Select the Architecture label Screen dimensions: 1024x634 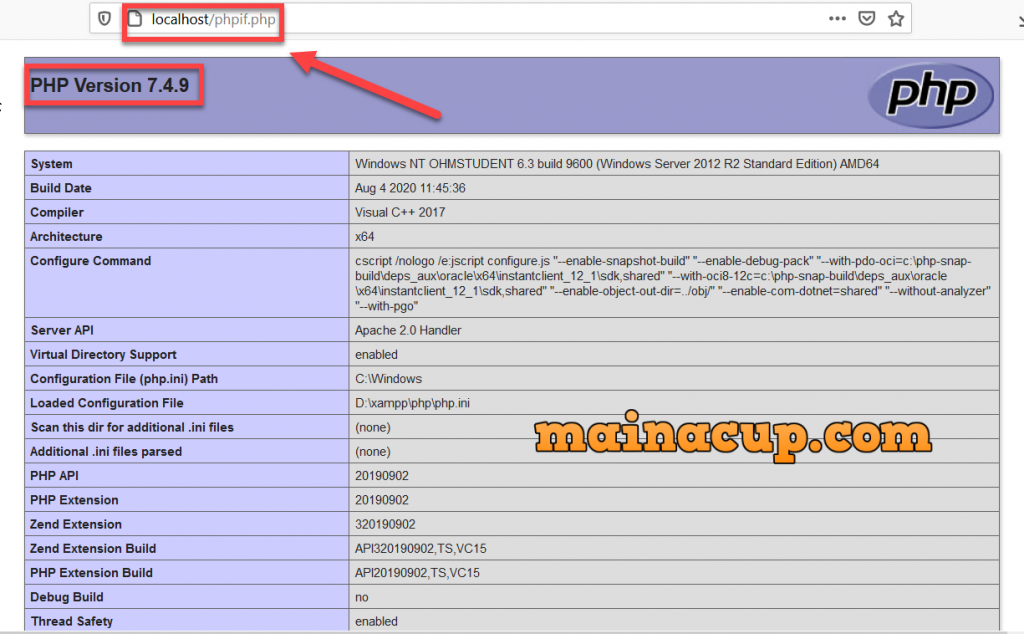(66, 236)
